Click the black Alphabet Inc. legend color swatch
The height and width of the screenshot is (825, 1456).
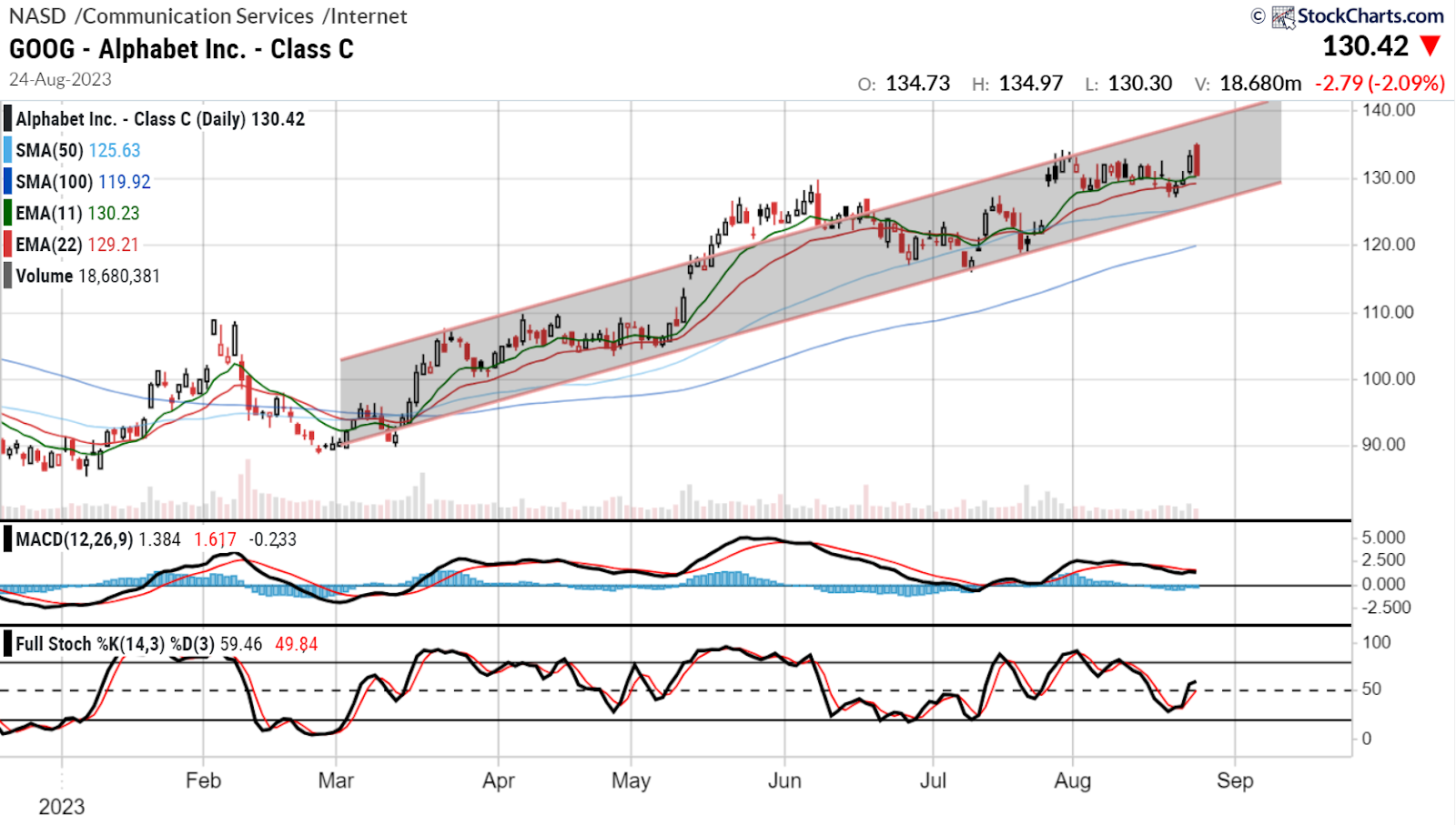click(7, 119)
